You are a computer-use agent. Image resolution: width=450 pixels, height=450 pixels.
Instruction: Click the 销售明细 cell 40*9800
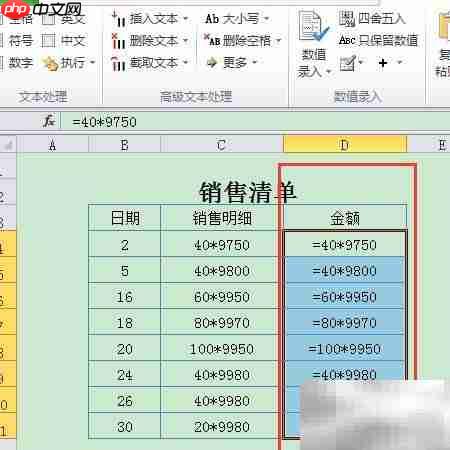coord(222,271)
